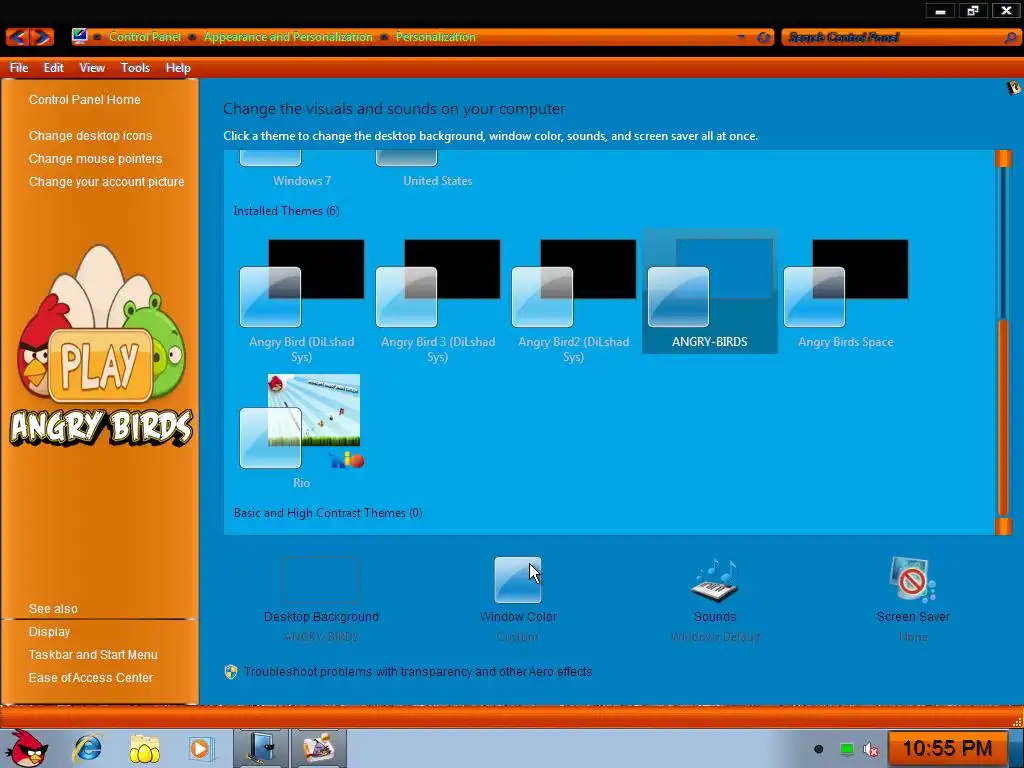Click Installed Themes (6) heading
This screenshot has width=1024, height=768.
[x=286, y=211]
